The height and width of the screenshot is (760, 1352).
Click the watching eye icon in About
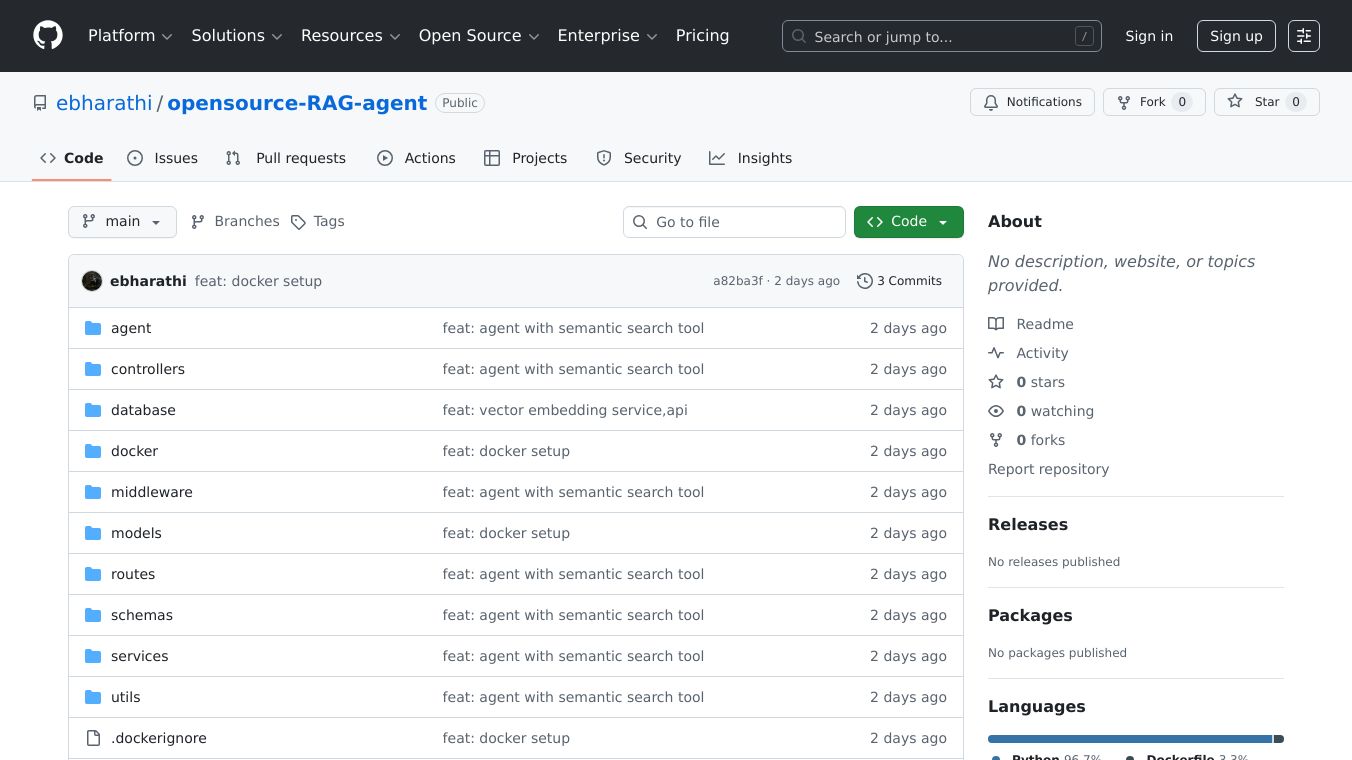[x=996, y=410]
